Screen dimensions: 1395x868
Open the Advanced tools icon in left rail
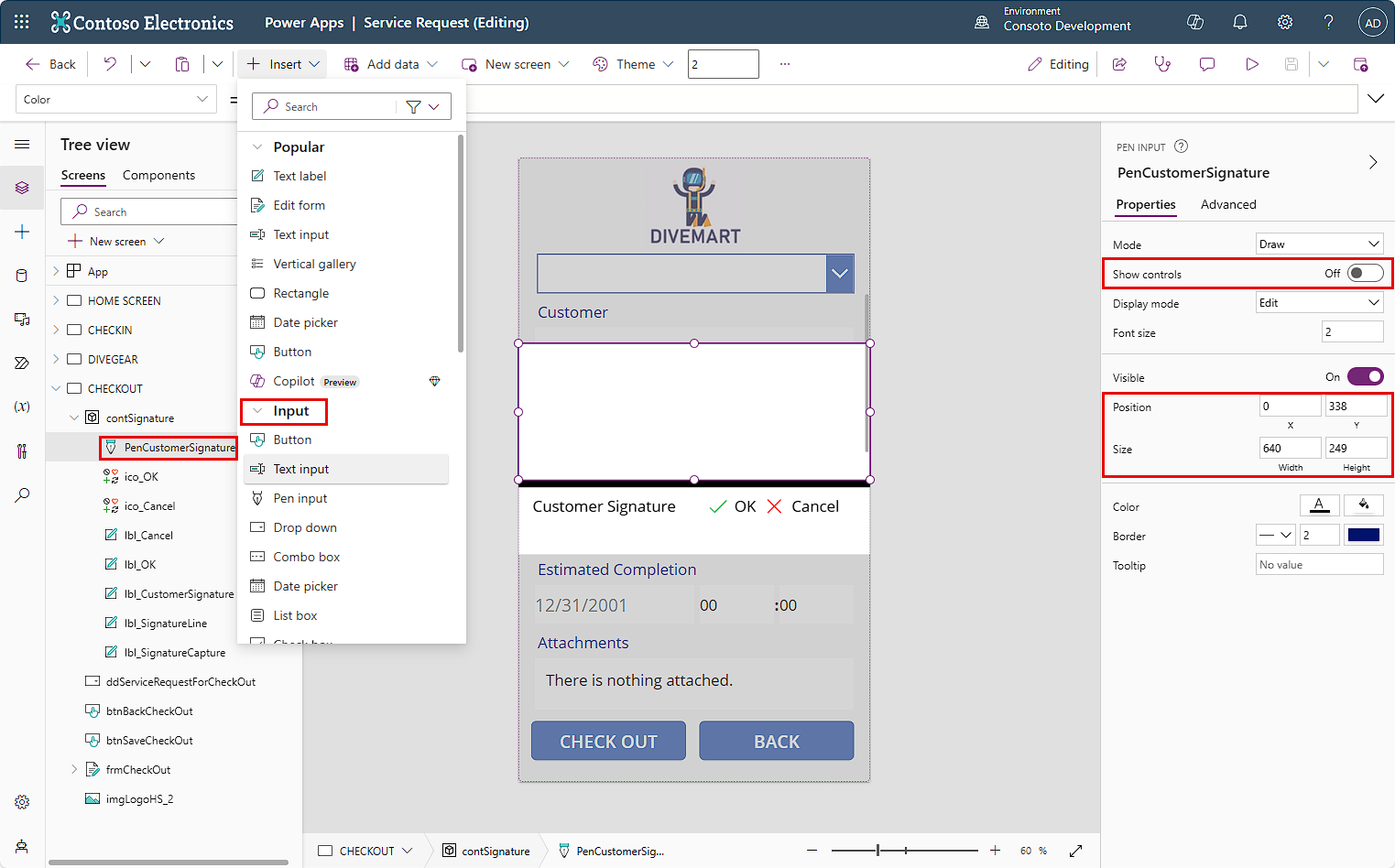tap(22, 450)
